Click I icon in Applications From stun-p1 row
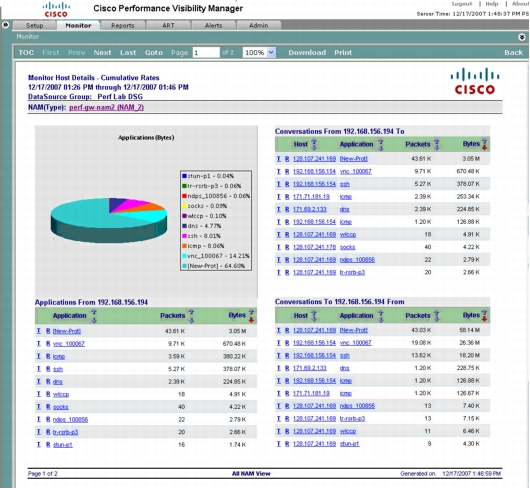530x490 pixels. (x=39, y=445)
